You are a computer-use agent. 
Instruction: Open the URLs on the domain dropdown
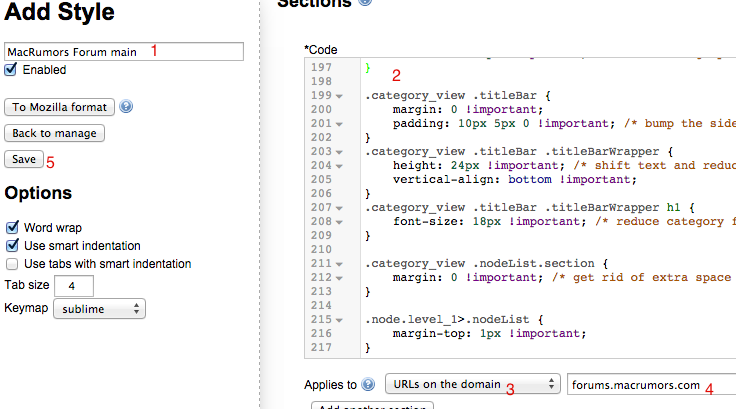473,384
